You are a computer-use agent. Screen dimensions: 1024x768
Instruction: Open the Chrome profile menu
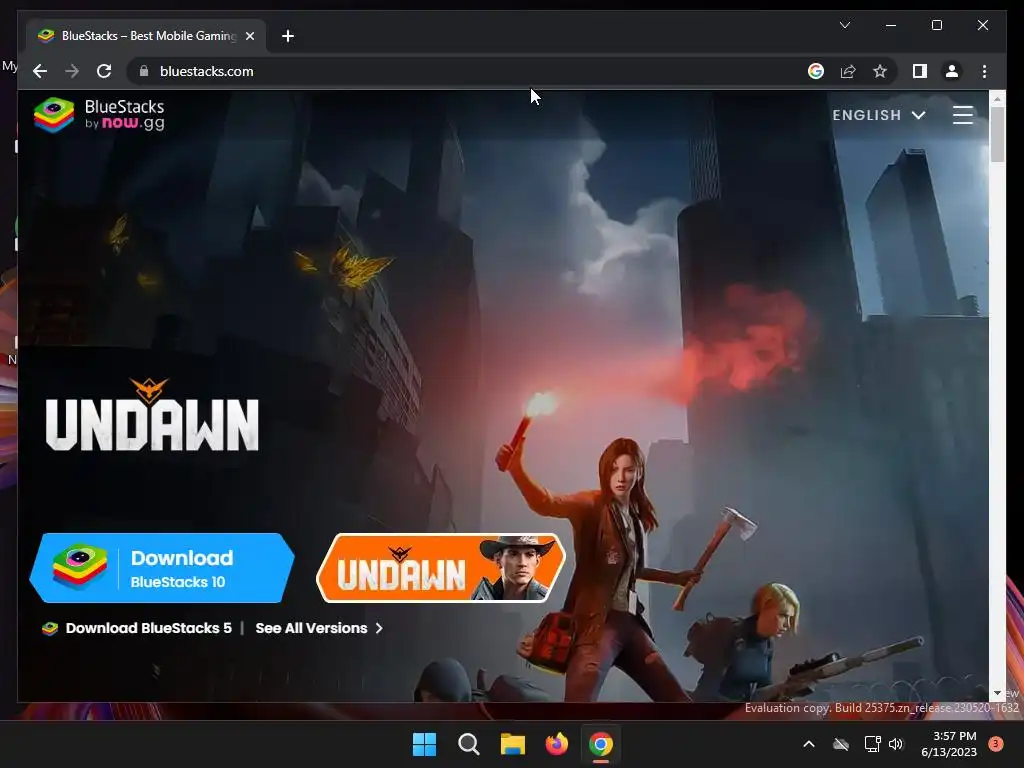click(952, 71)
